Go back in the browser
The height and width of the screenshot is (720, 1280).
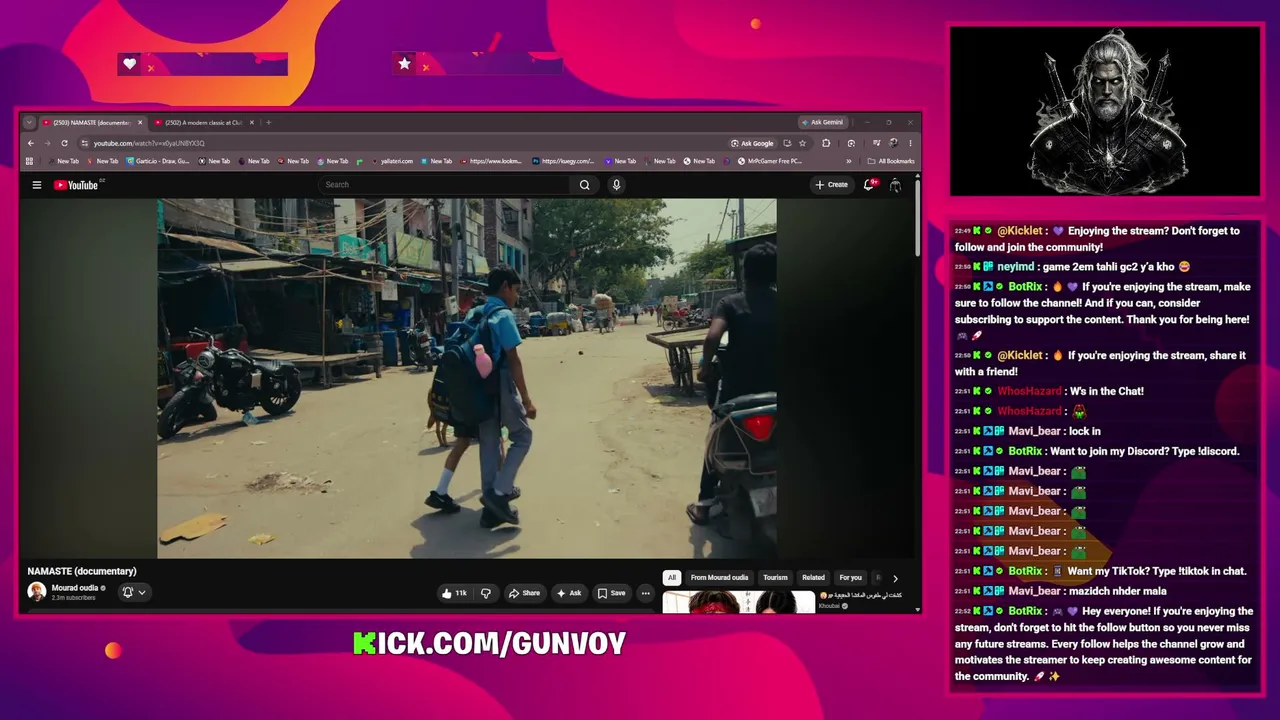(30, 143)
